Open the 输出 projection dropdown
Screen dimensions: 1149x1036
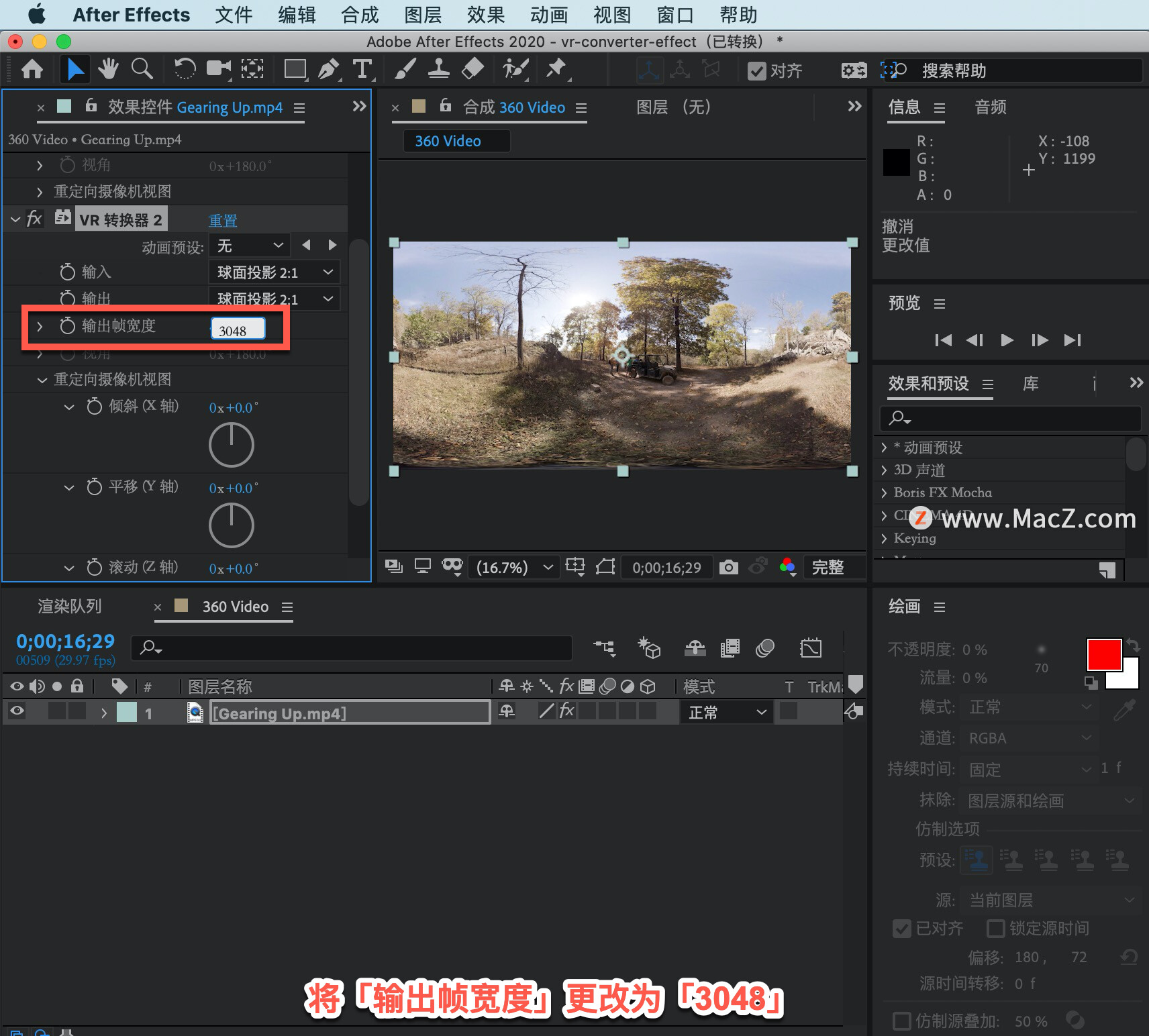[x=274, y=299]
